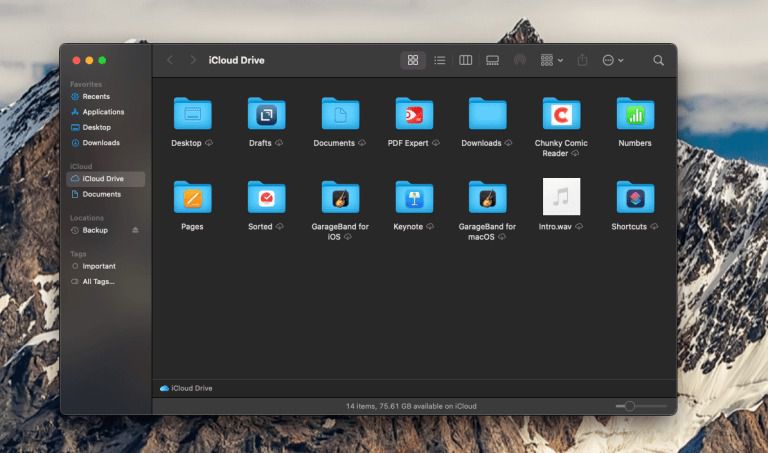
Task: Click All Tags… in the sidebar
Action: [x=98, y=281]
